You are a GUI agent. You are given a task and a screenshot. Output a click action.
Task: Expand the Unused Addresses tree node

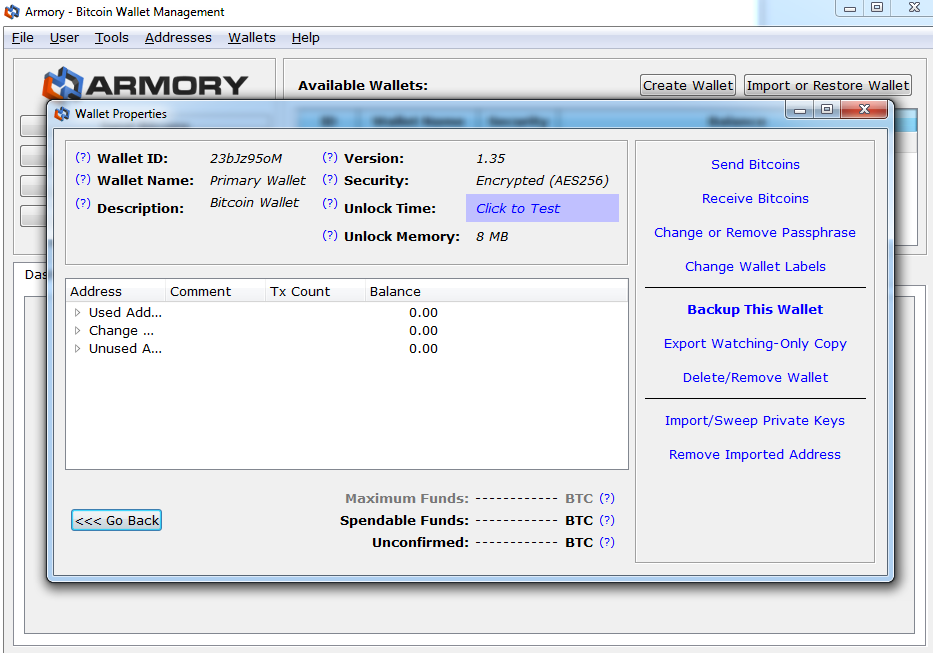[x=77, y=348]
